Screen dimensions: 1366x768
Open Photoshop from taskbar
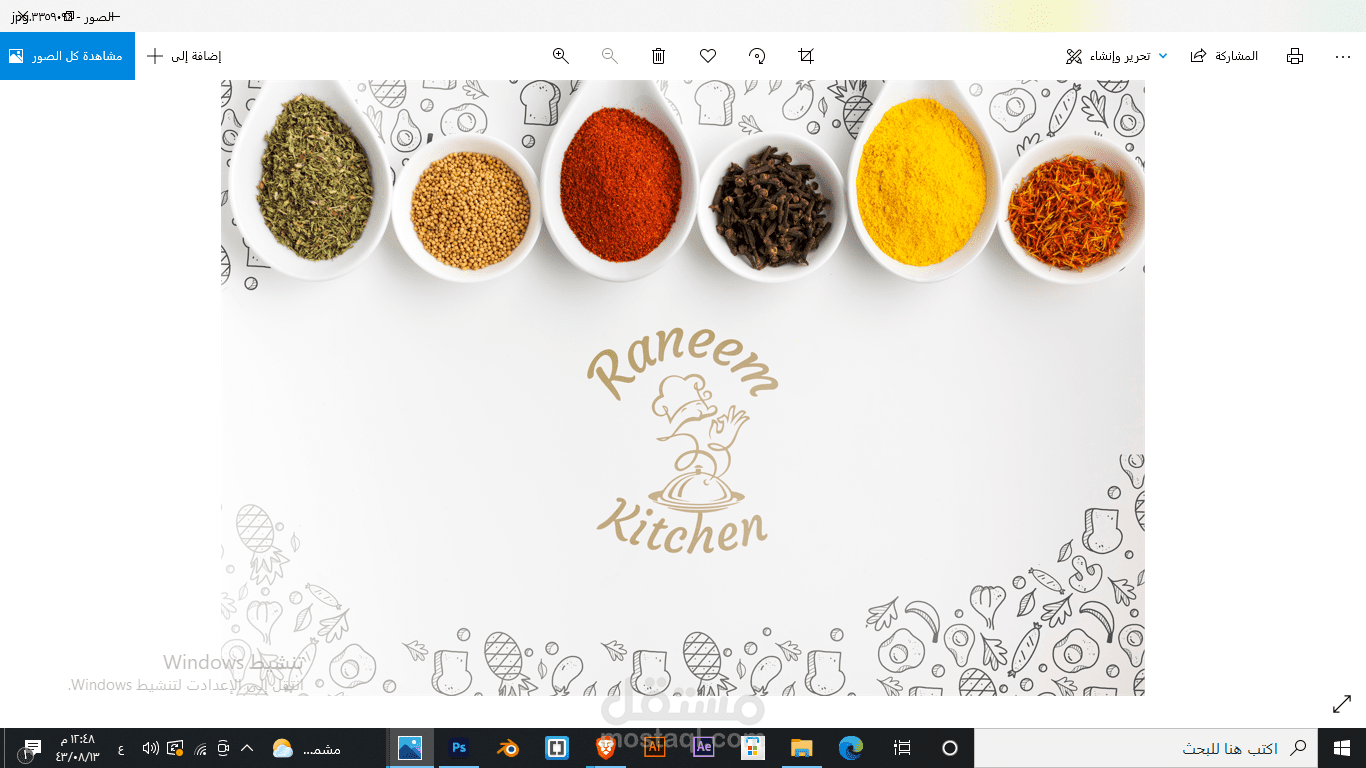click(x=459, y=747)
